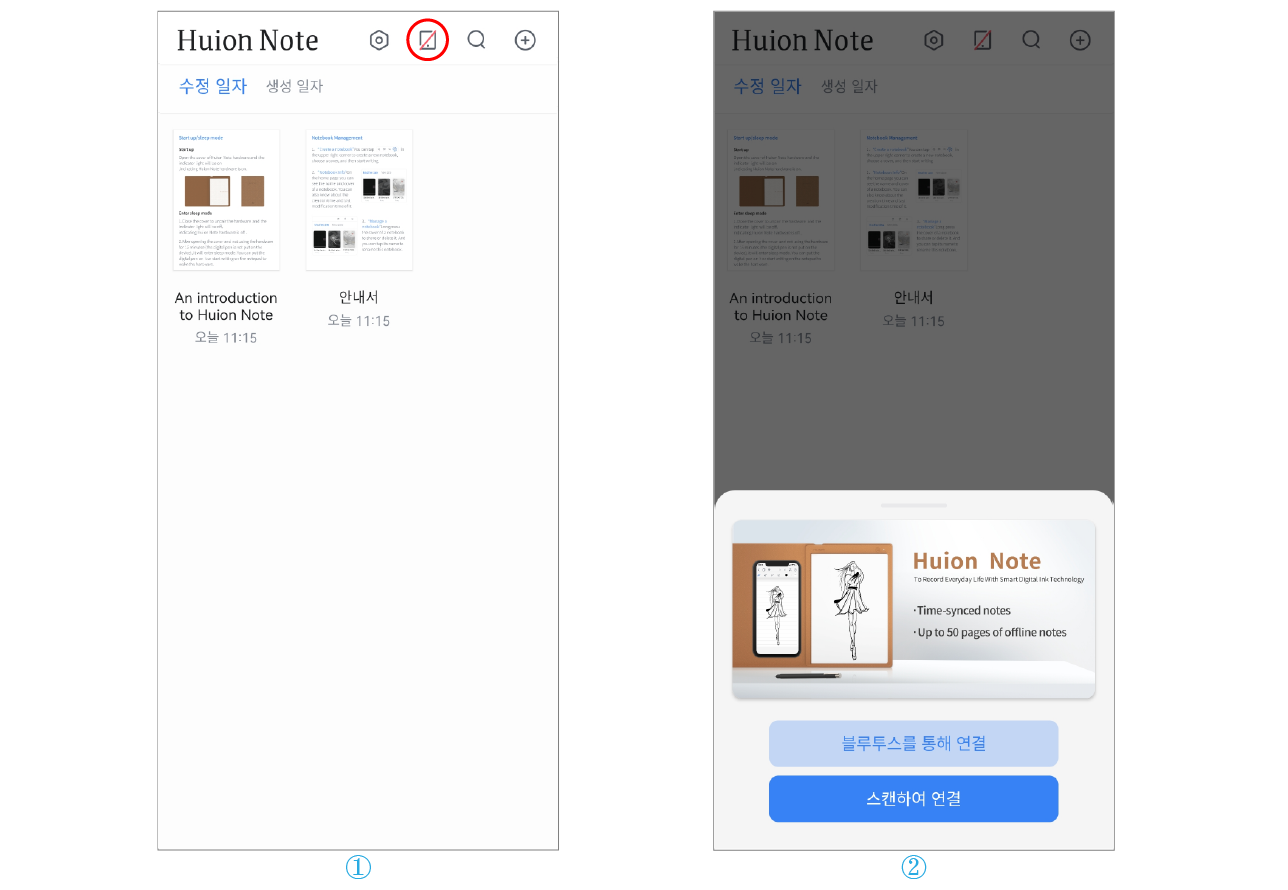Select 수정 일자 tab in left screen
The width and height of the screenshot is (1288, 890).
213,87
